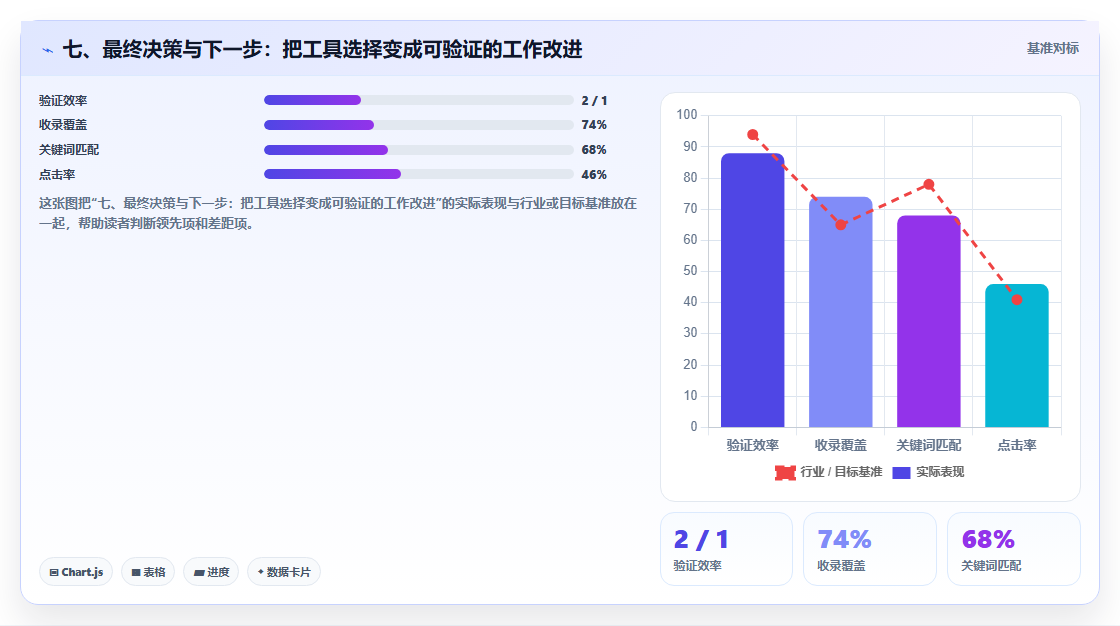Click the 68% value in the progress list
The width and height of the screenshot is (1120, 626).
click(x=594, y=150)
